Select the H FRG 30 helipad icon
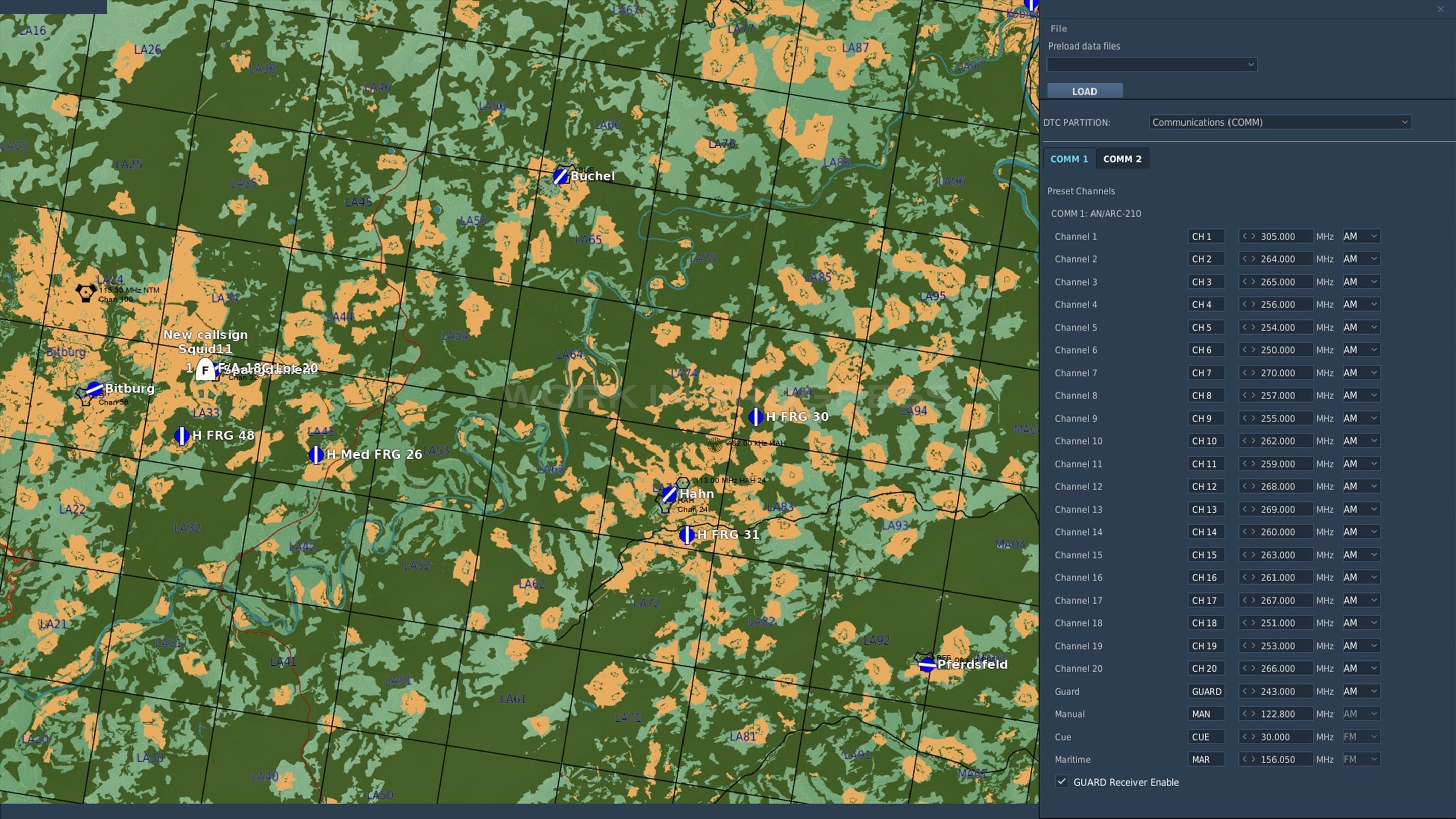 755,417
